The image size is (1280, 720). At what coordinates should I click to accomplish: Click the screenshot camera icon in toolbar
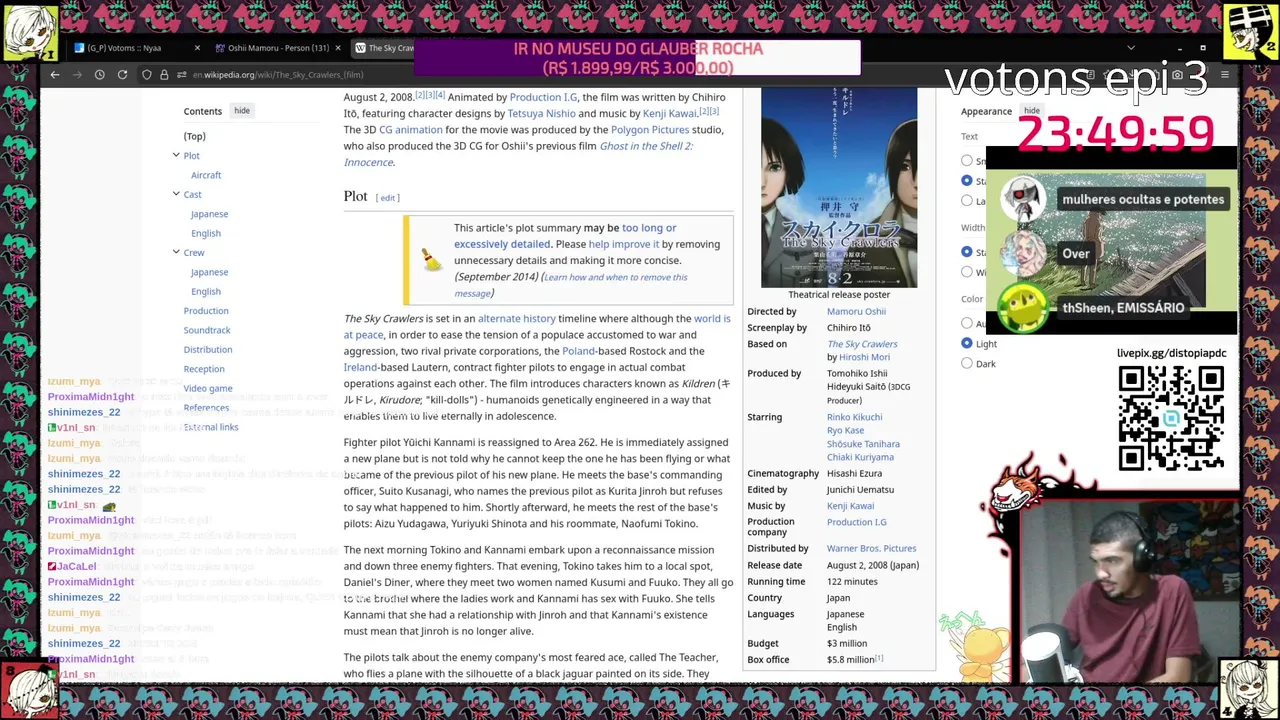(1177, 75)
